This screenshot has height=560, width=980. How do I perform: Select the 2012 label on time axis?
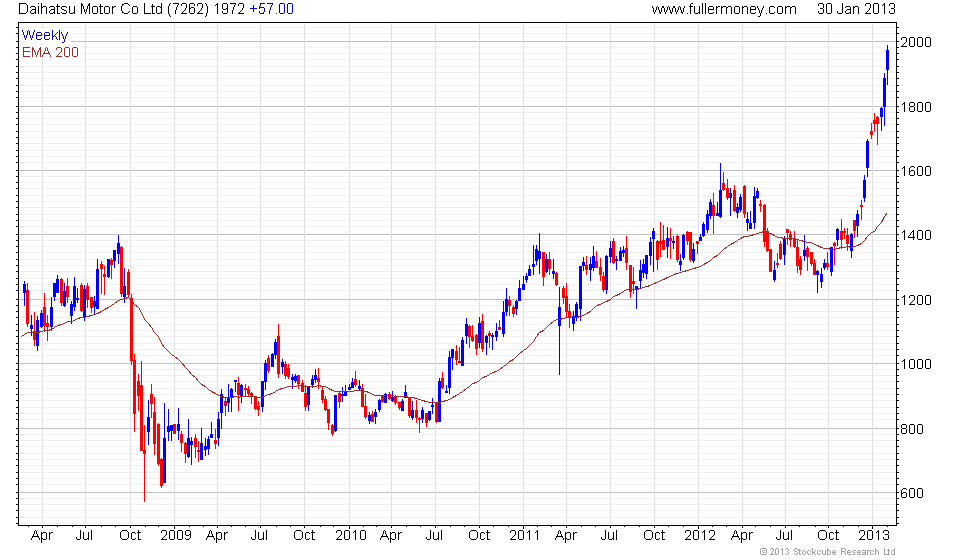(x=700, y=535)
